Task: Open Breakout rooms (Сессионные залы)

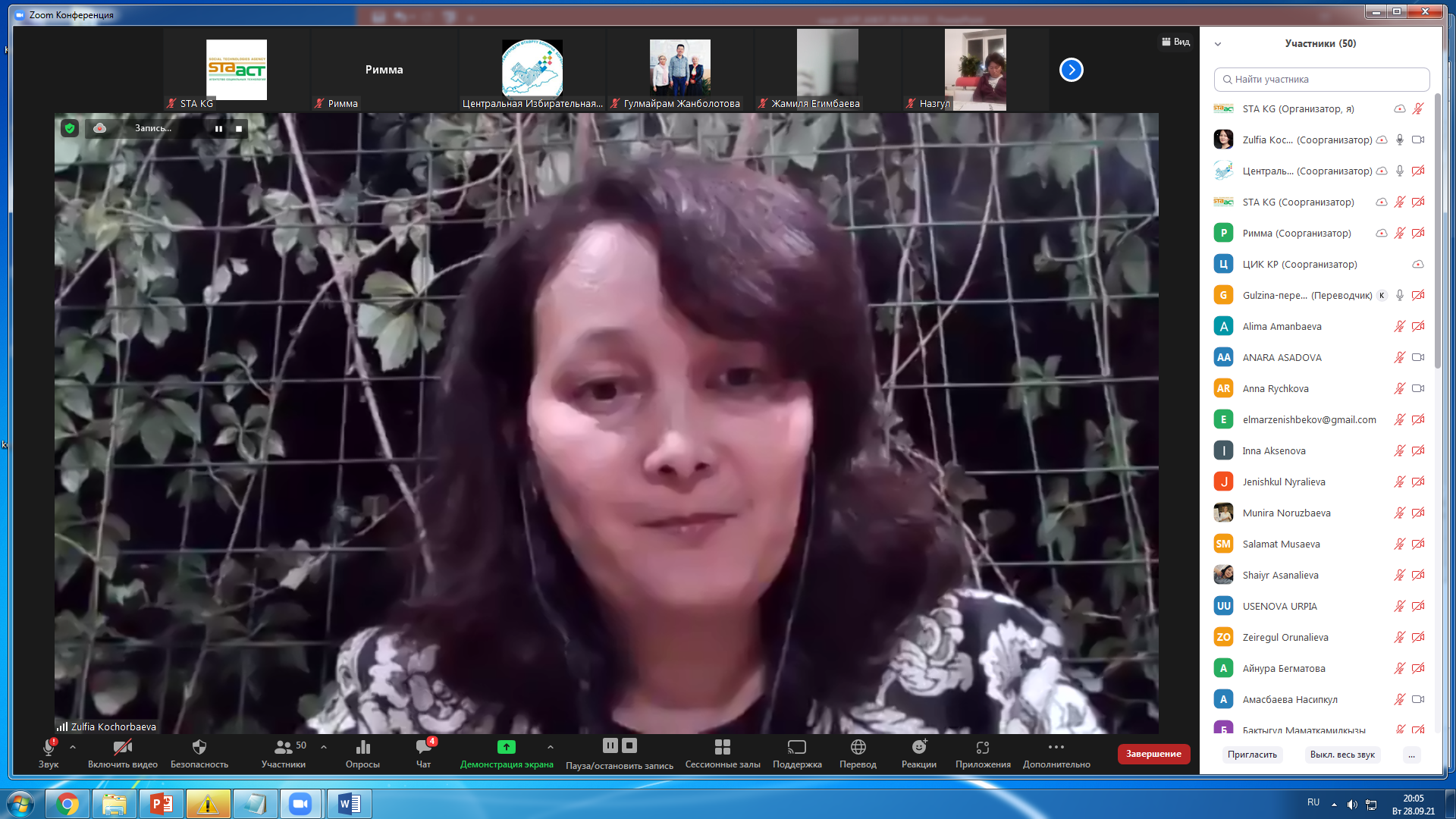Action: coord(722,748)
